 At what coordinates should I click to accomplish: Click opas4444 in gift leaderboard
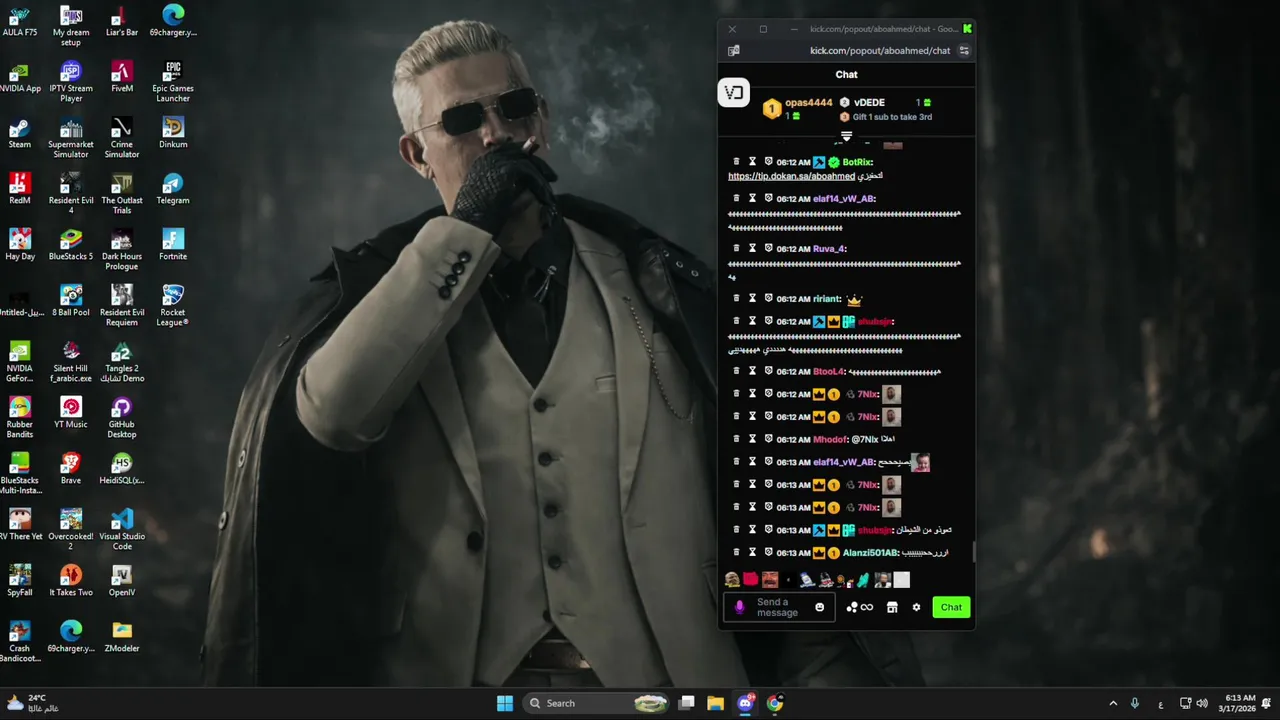[x=808, y=102]
